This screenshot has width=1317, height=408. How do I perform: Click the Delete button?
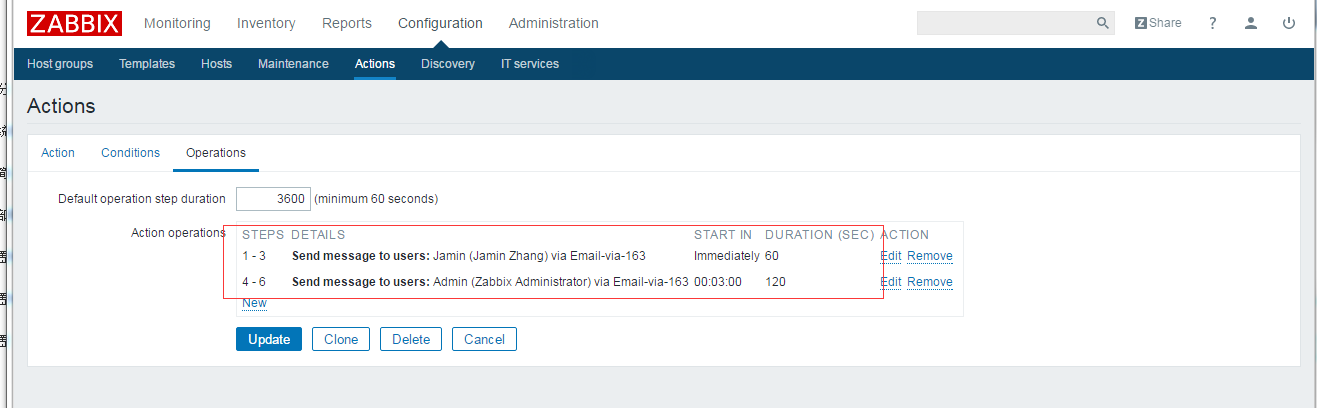[411, 339]
